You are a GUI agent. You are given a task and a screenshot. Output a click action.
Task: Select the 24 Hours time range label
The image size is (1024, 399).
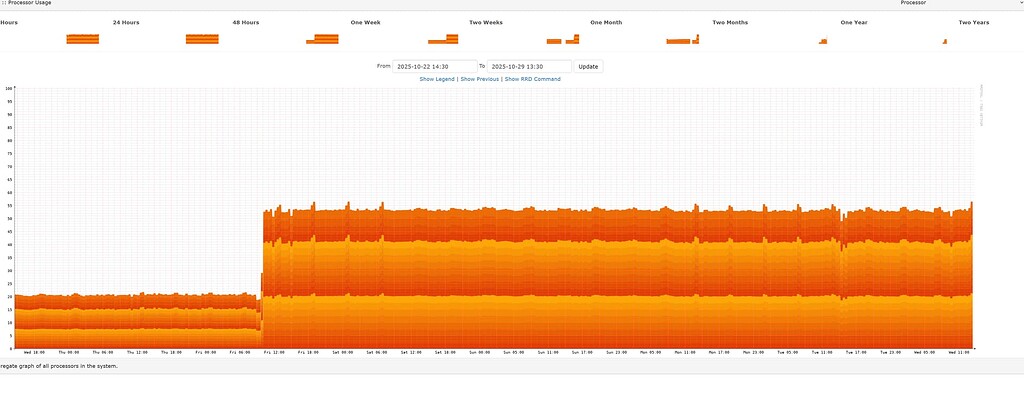[x=126, y=22]
